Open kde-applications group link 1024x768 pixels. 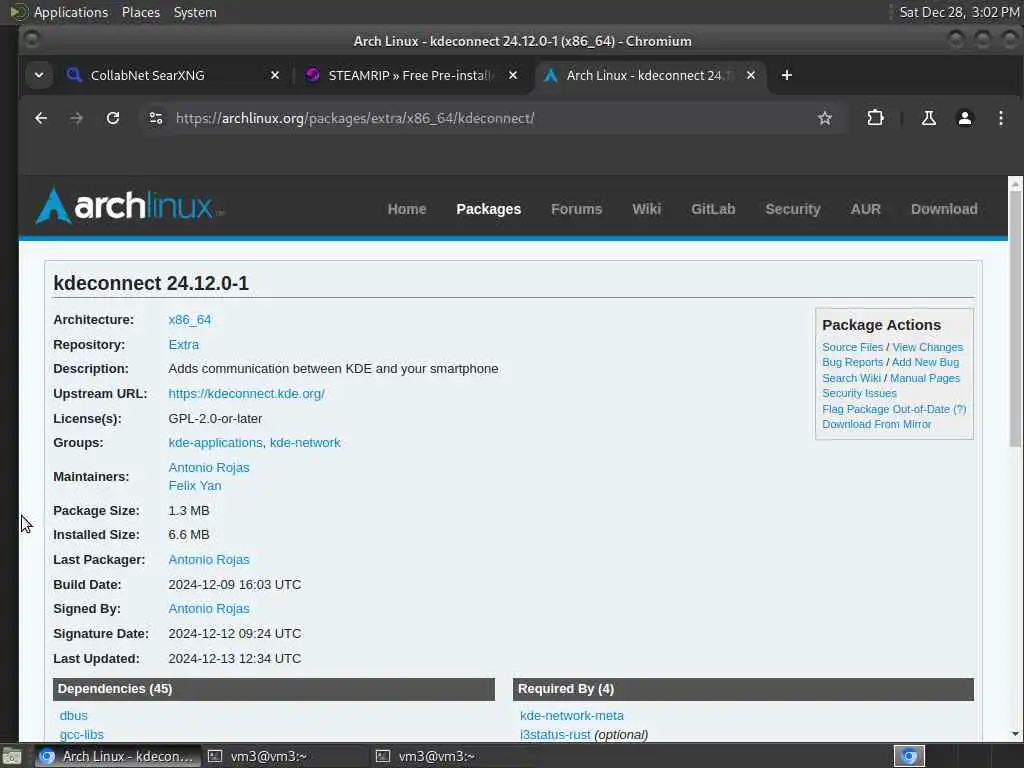point(216,443)
